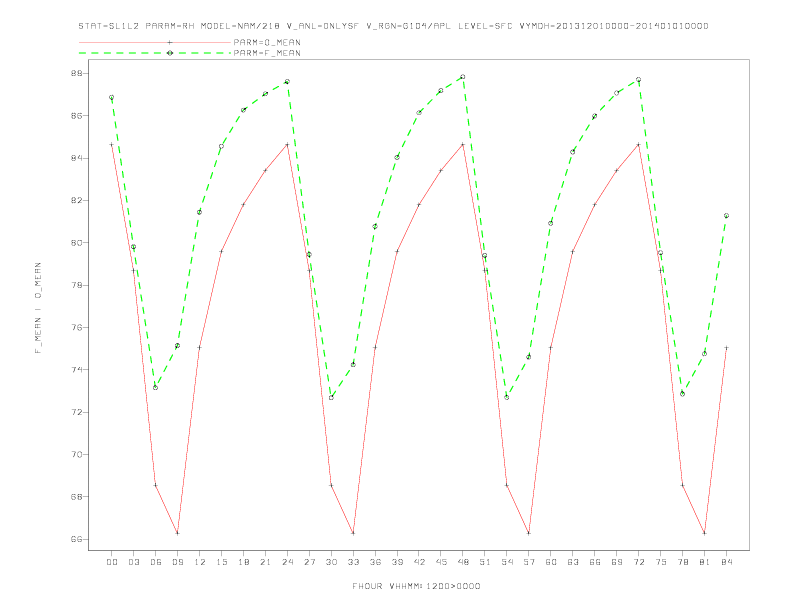Click the x-axis tick label 48
This screenshot has width=792, height=612.
tap(463, 562)
